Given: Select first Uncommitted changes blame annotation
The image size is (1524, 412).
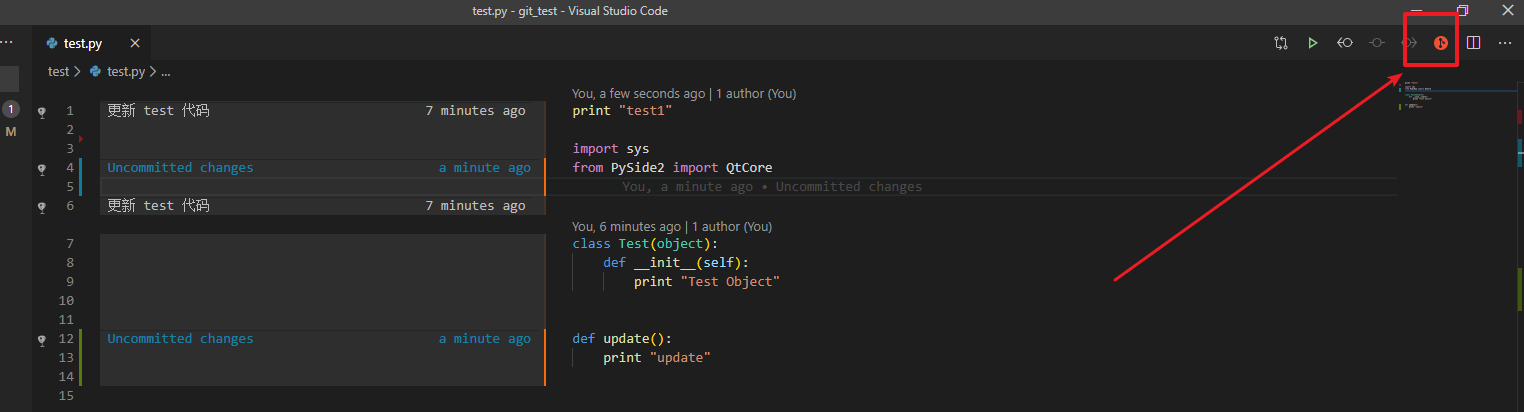Looking at the screenshot, I should 180,168.
